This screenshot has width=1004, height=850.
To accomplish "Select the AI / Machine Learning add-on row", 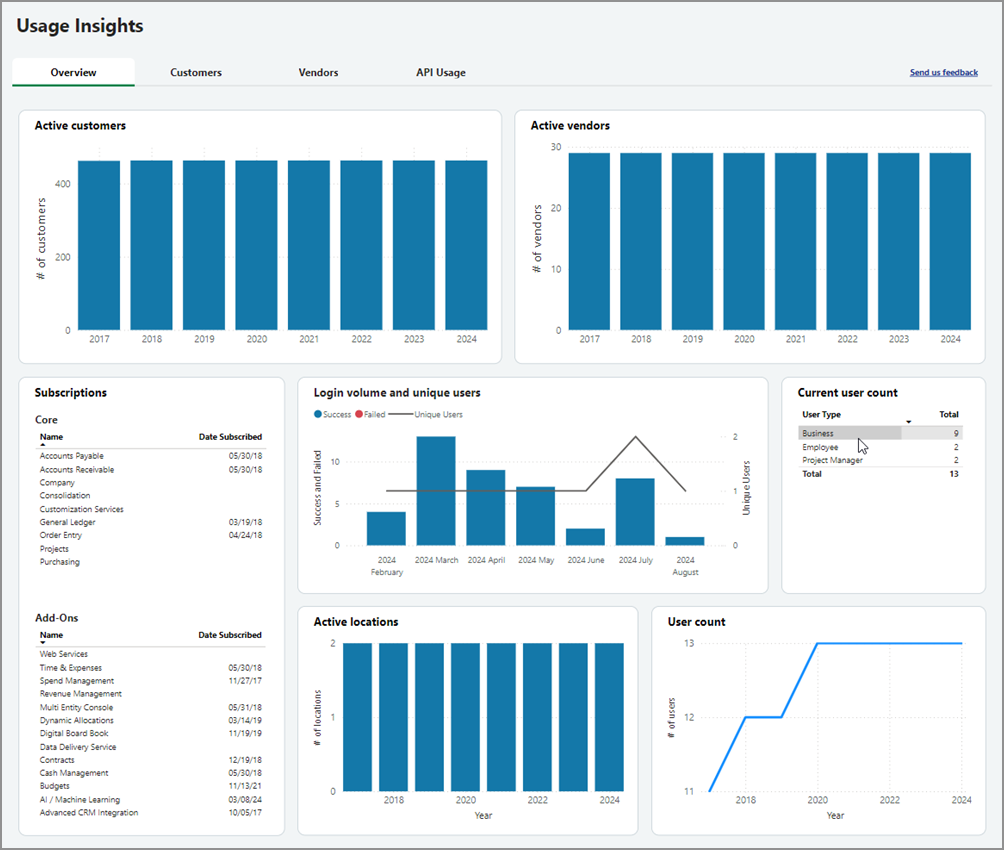I will click(80, 800).
